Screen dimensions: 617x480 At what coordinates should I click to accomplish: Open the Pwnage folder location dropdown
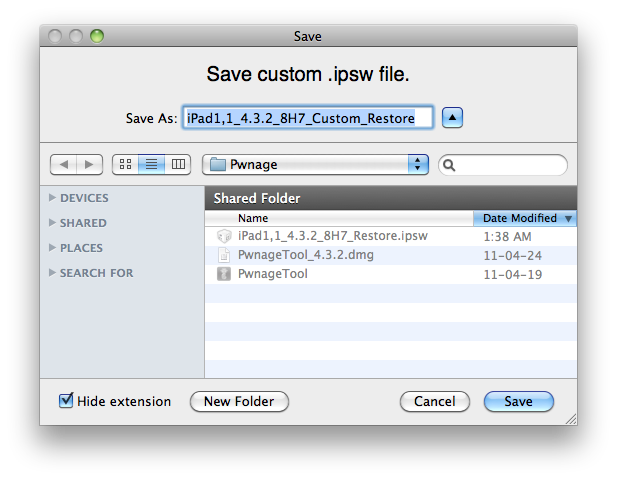point(315,164)
